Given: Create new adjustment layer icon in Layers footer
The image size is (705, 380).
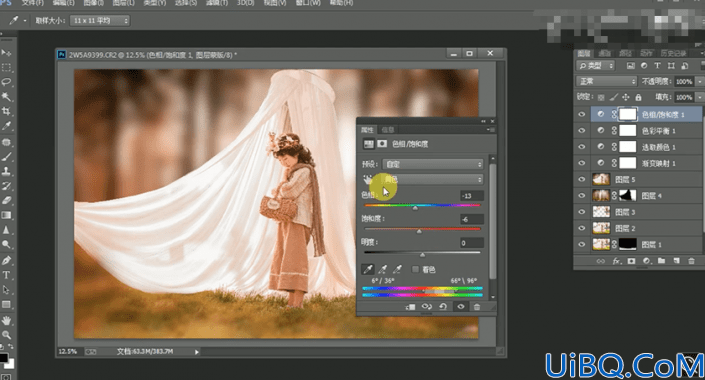Looking at the screenshot, I should tap(647, 261).
